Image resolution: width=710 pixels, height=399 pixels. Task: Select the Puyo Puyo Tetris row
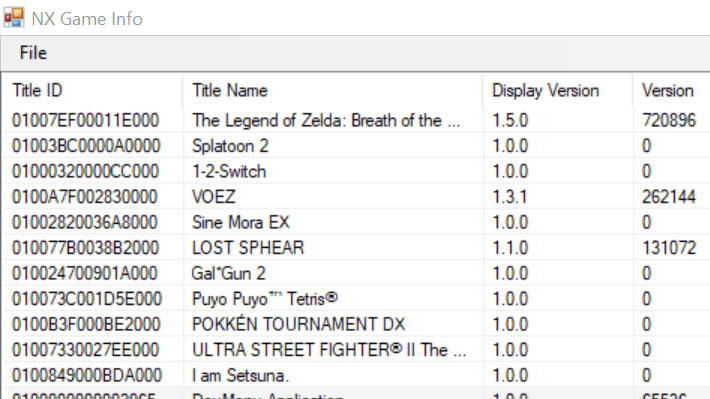click(356, 299)
